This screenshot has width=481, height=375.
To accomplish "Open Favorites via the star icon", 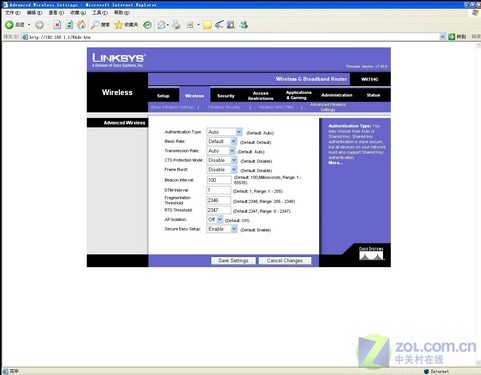I will (x=118, y=25).
